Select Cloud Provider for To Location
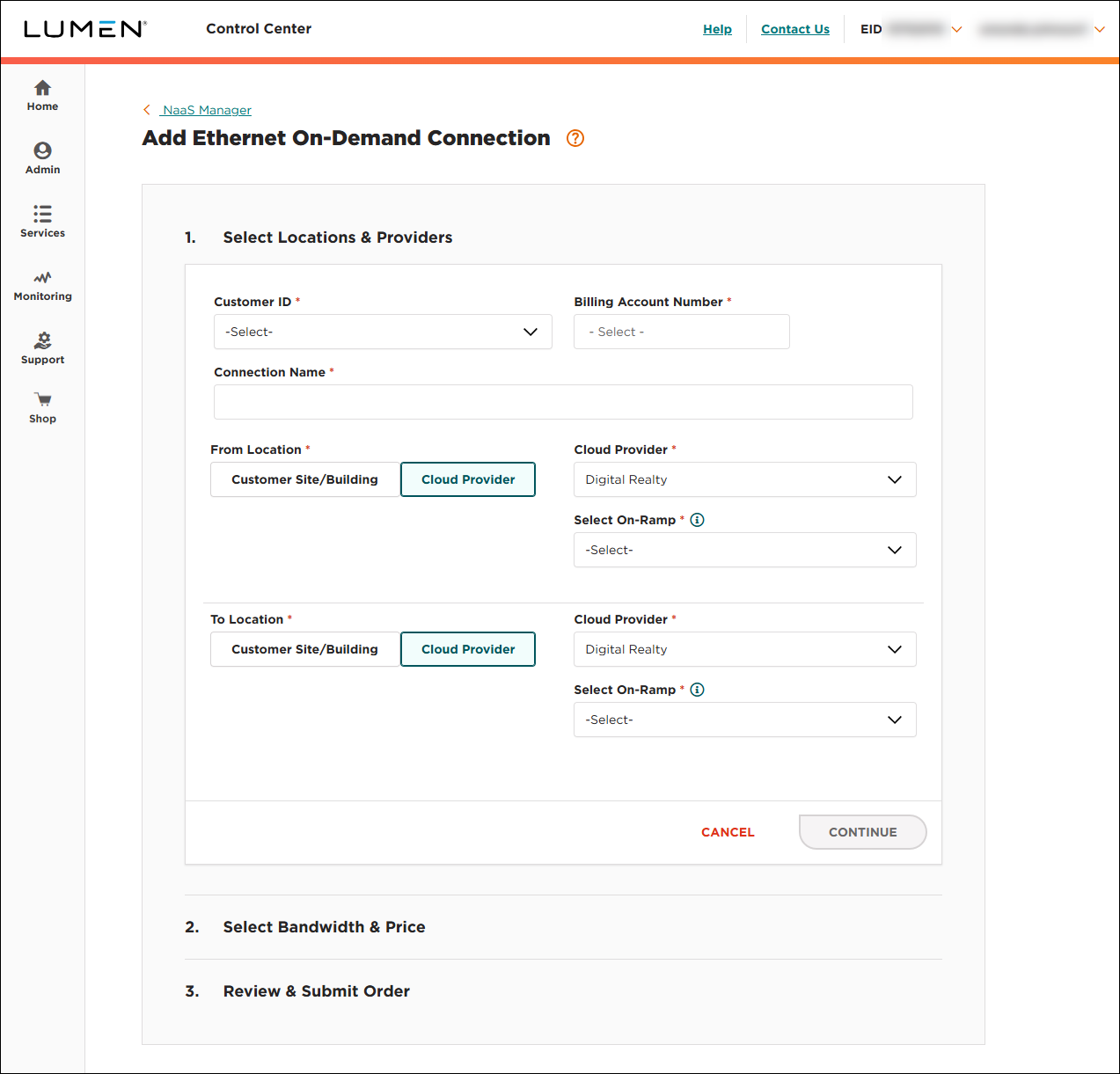Viewport: 1120px width, 1074px height. click(468, 649)
